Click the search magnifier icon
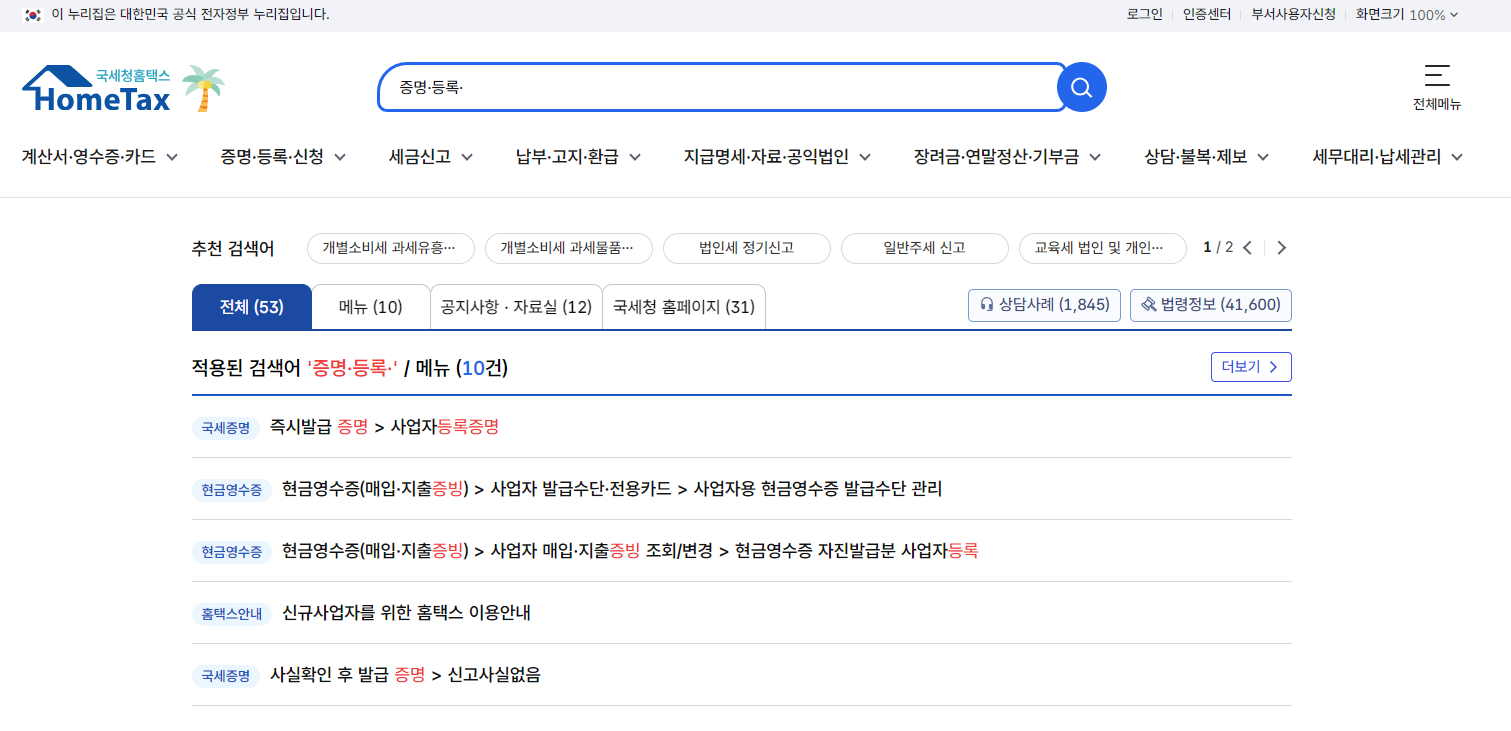This screenshot has width=1511, height=731. click(x=1081, y=87)
